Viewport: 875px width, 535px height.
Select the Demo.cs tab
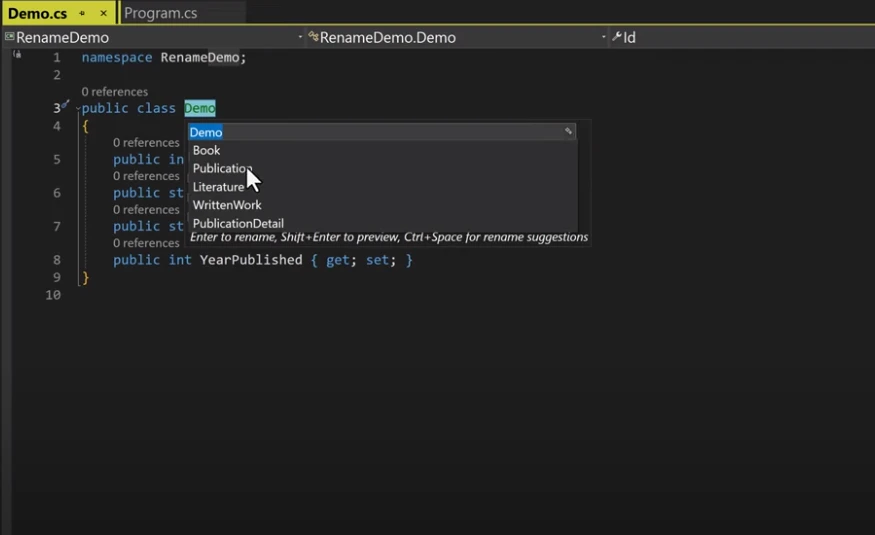click(x=37, y=13)
